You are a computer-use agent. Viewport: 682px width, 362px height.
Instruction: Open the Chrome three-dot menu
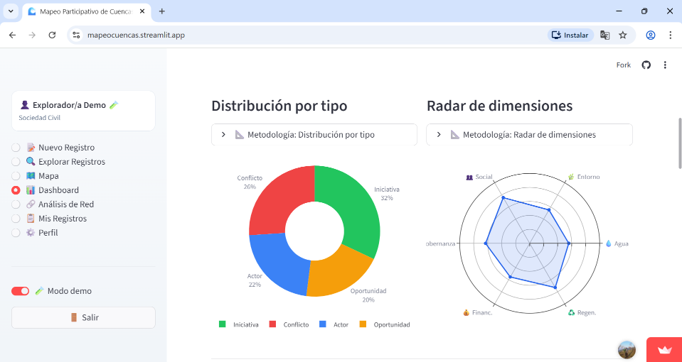[x=670, y=35]
